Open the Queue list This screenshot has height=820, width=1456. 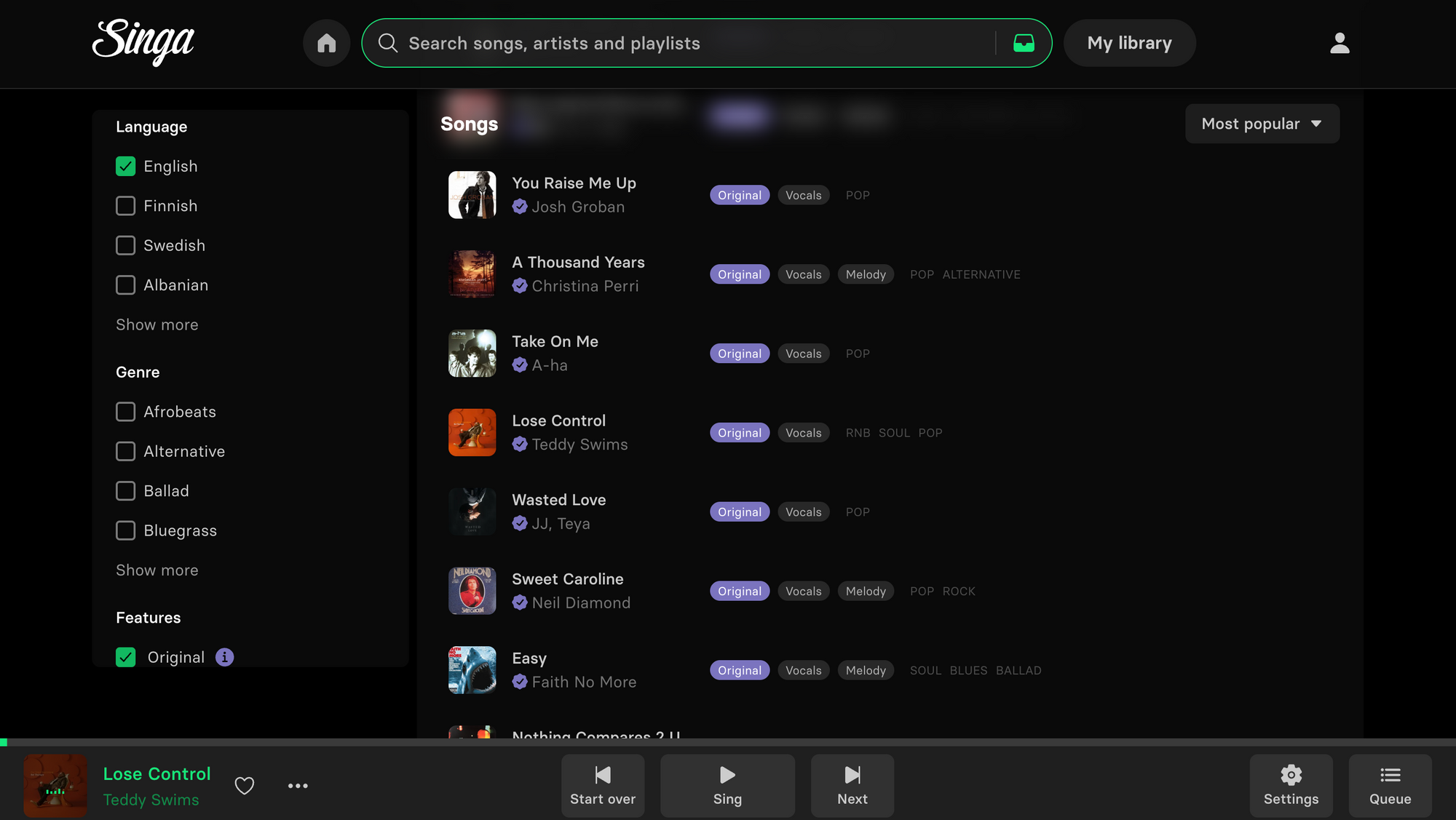[1390, 785]
